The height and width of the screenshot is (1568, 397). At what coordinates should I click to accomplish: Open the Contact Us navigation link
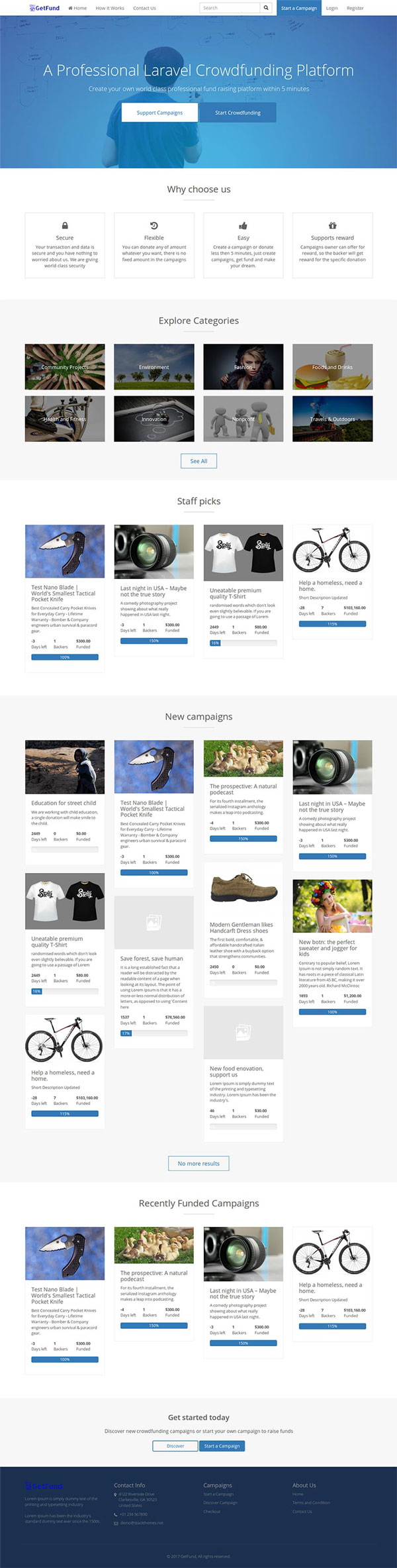144,8
